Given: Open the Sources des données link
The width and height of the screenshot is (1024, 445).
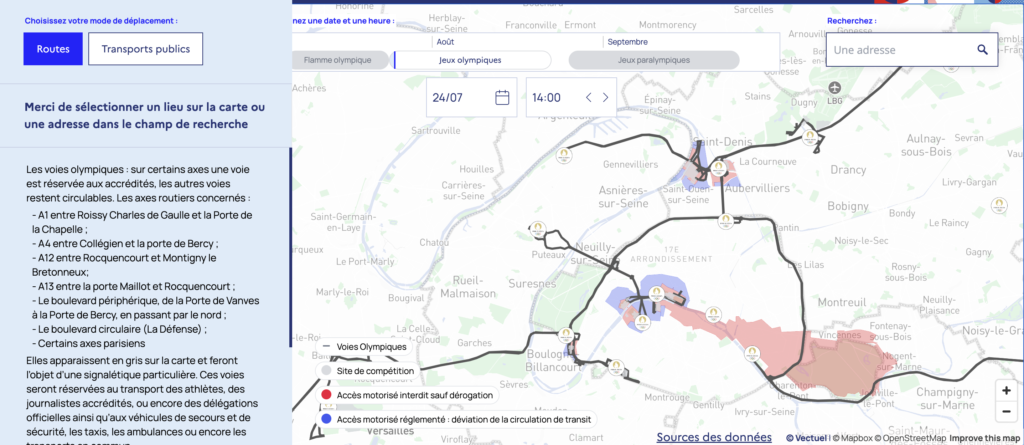Looking at the screenshot, I should (714, 437).
